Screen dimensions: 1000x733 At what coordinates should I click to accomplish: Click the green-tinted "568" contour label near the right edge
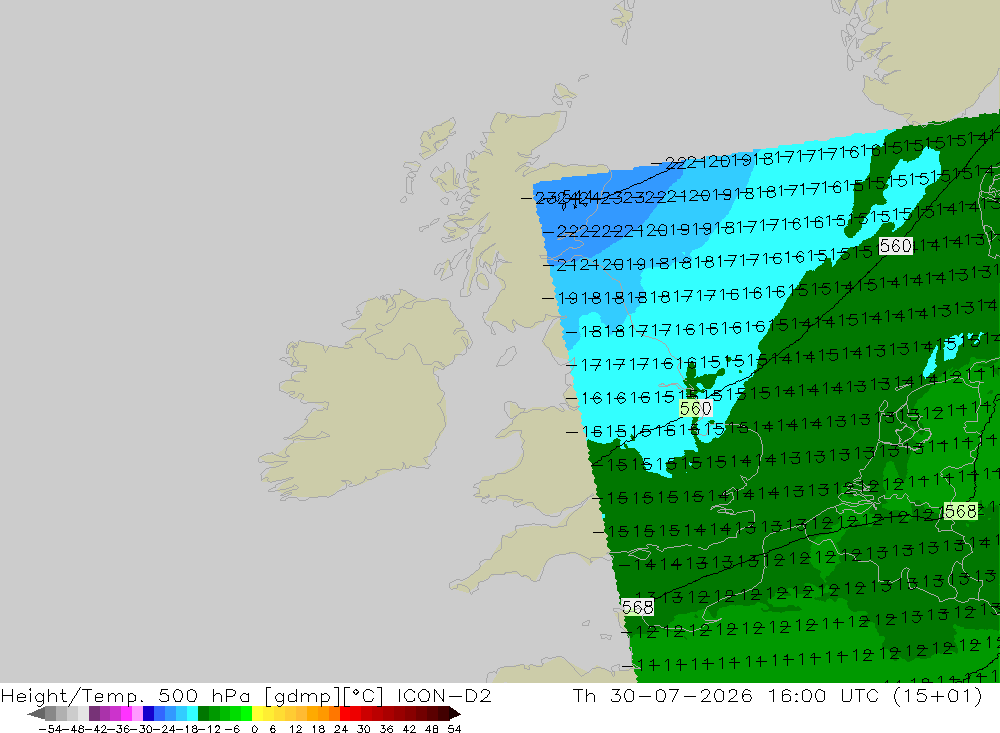click(960, 511)
